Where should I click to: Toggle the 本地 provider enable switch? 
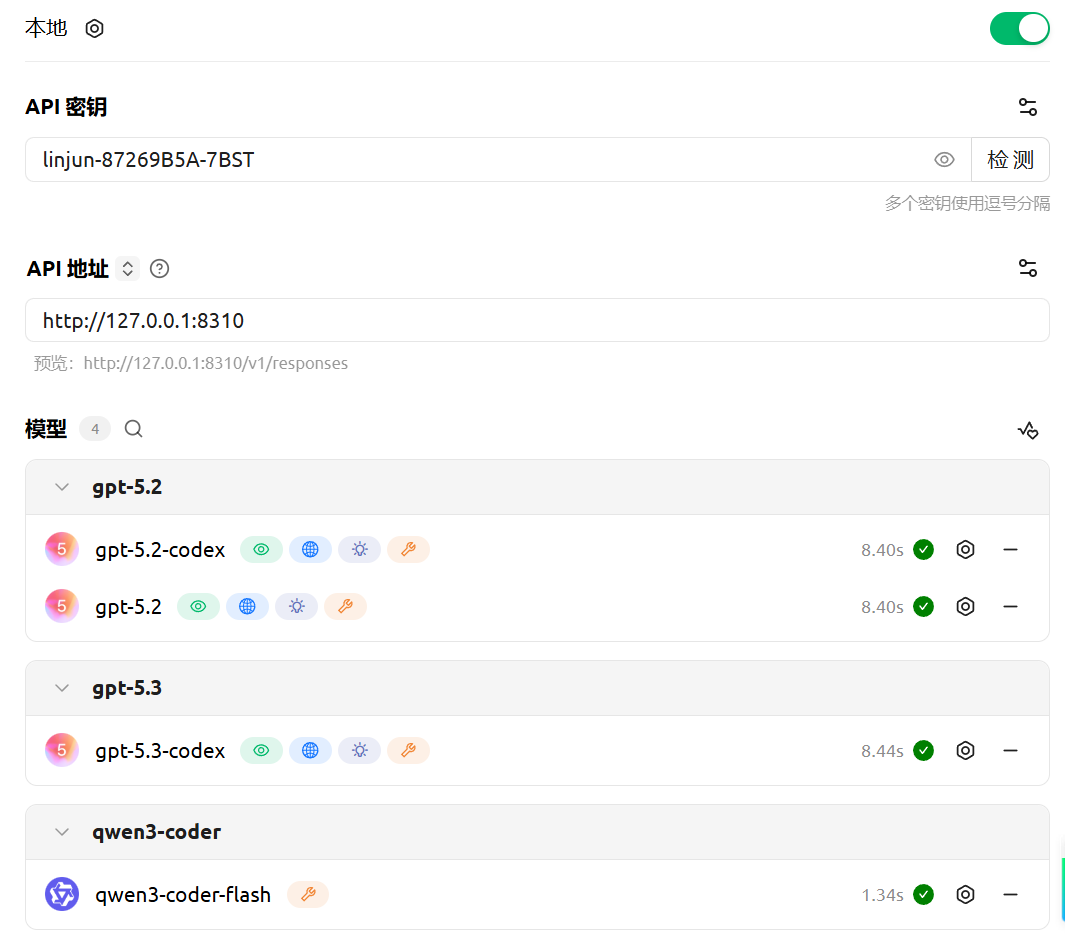[1019, 28]
